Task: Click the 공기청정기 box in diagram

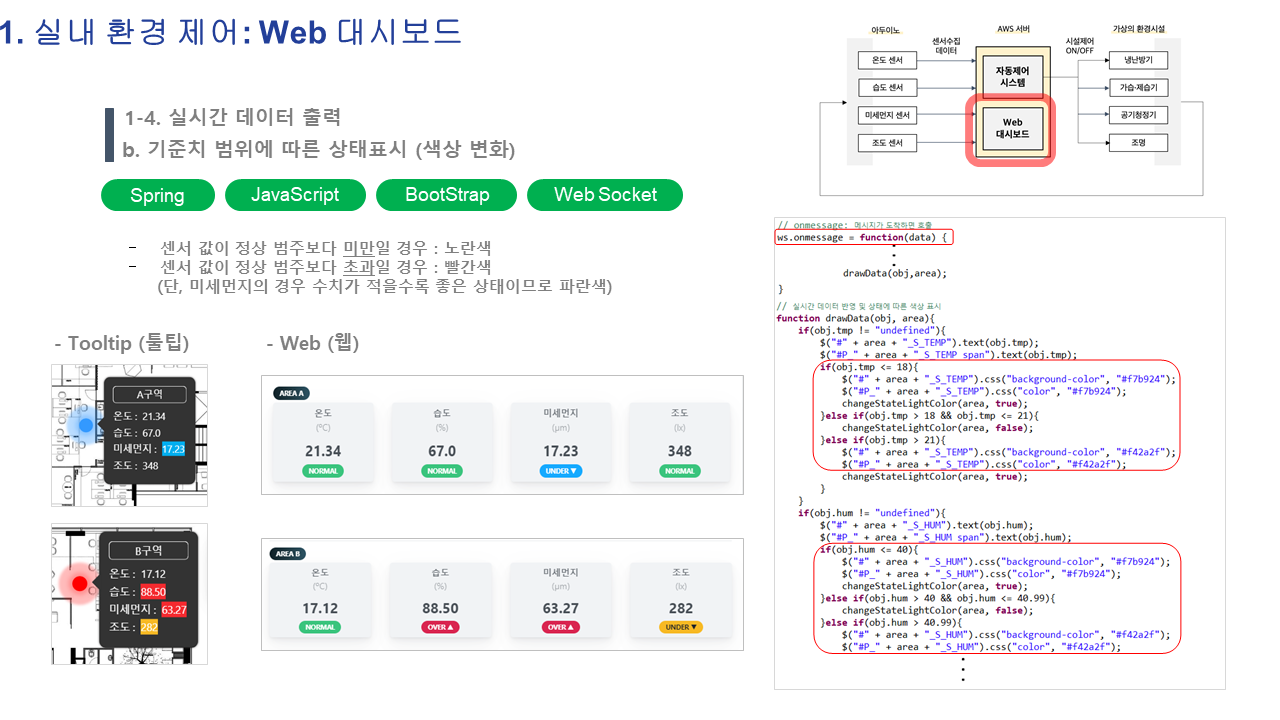Action: tap(1138, 116)
